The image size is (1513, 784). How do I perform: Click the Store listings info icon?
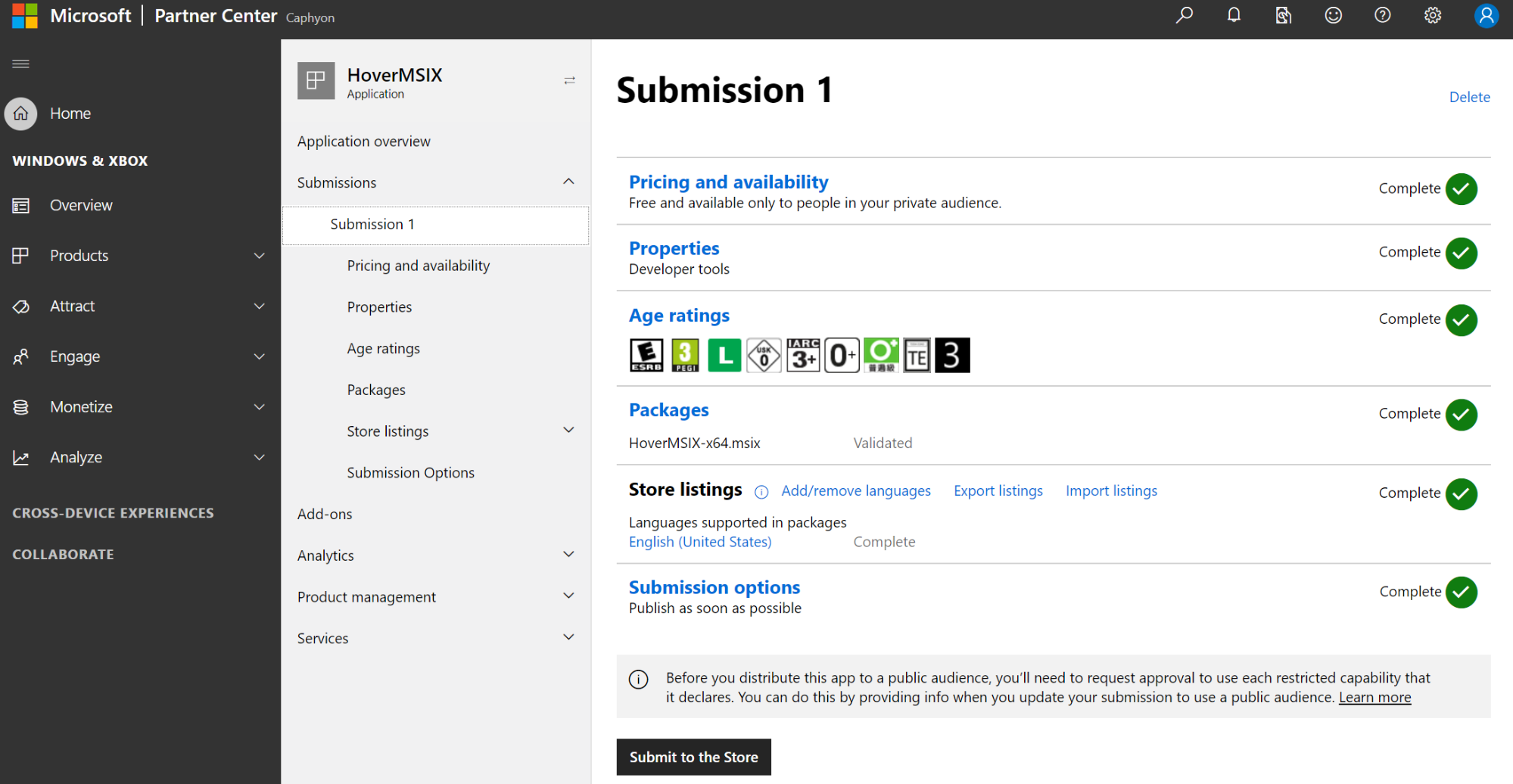(x=761, y=492)
